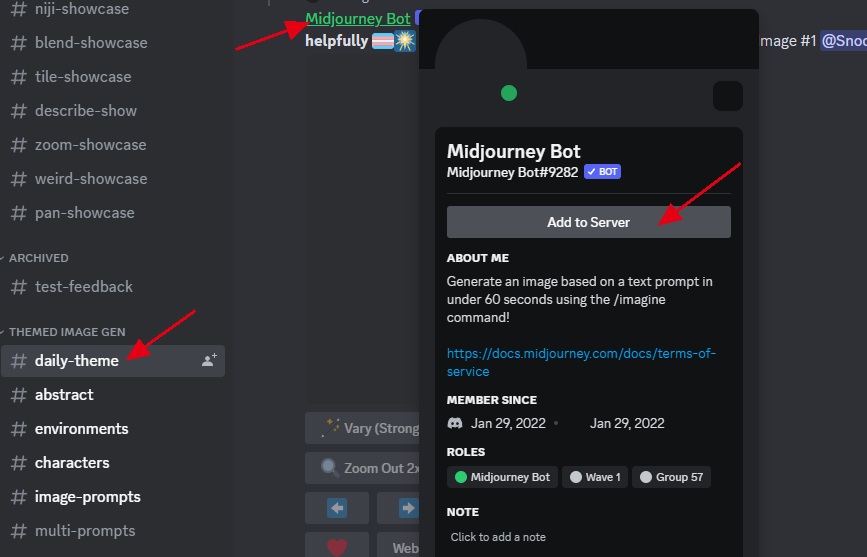Viewport: 867px width, 557px height.
Task: Open the test-feedback channel
Action: pyautogui.click(x=83, y=287)
